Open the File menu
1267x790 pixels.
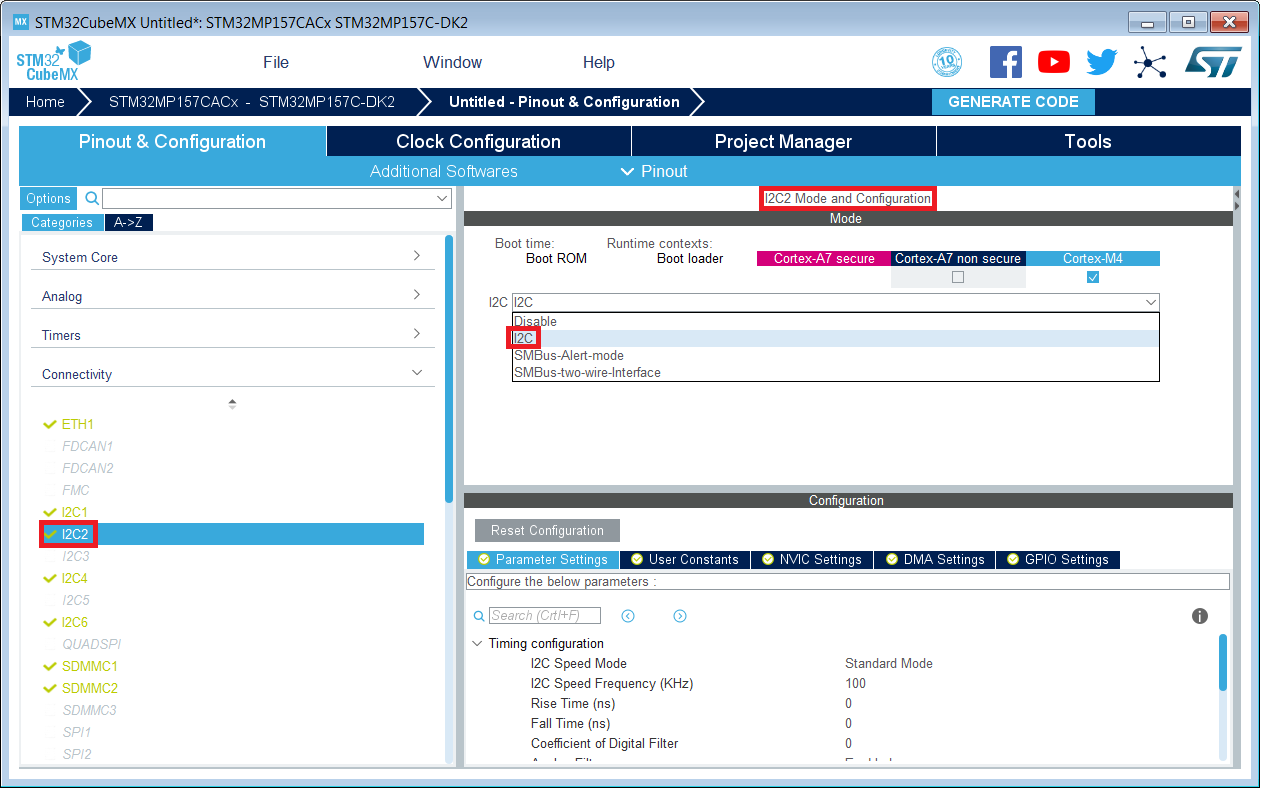(276, 62)
